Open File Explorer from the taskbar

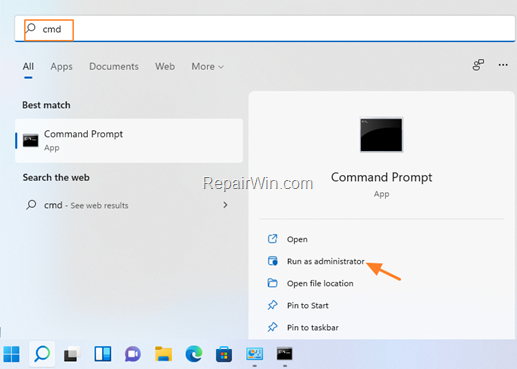(163, 354)
